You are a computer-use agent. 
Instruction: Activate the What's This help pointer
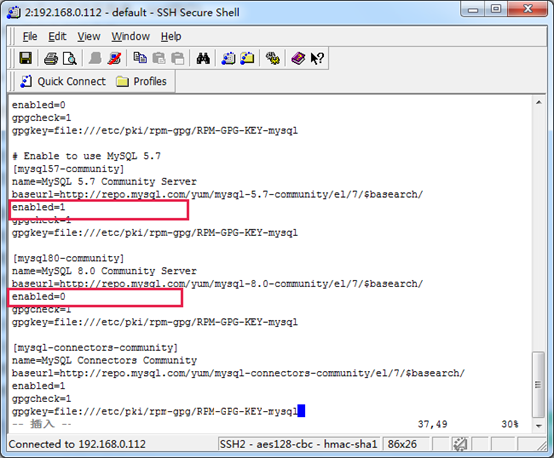tap(317, 58)
